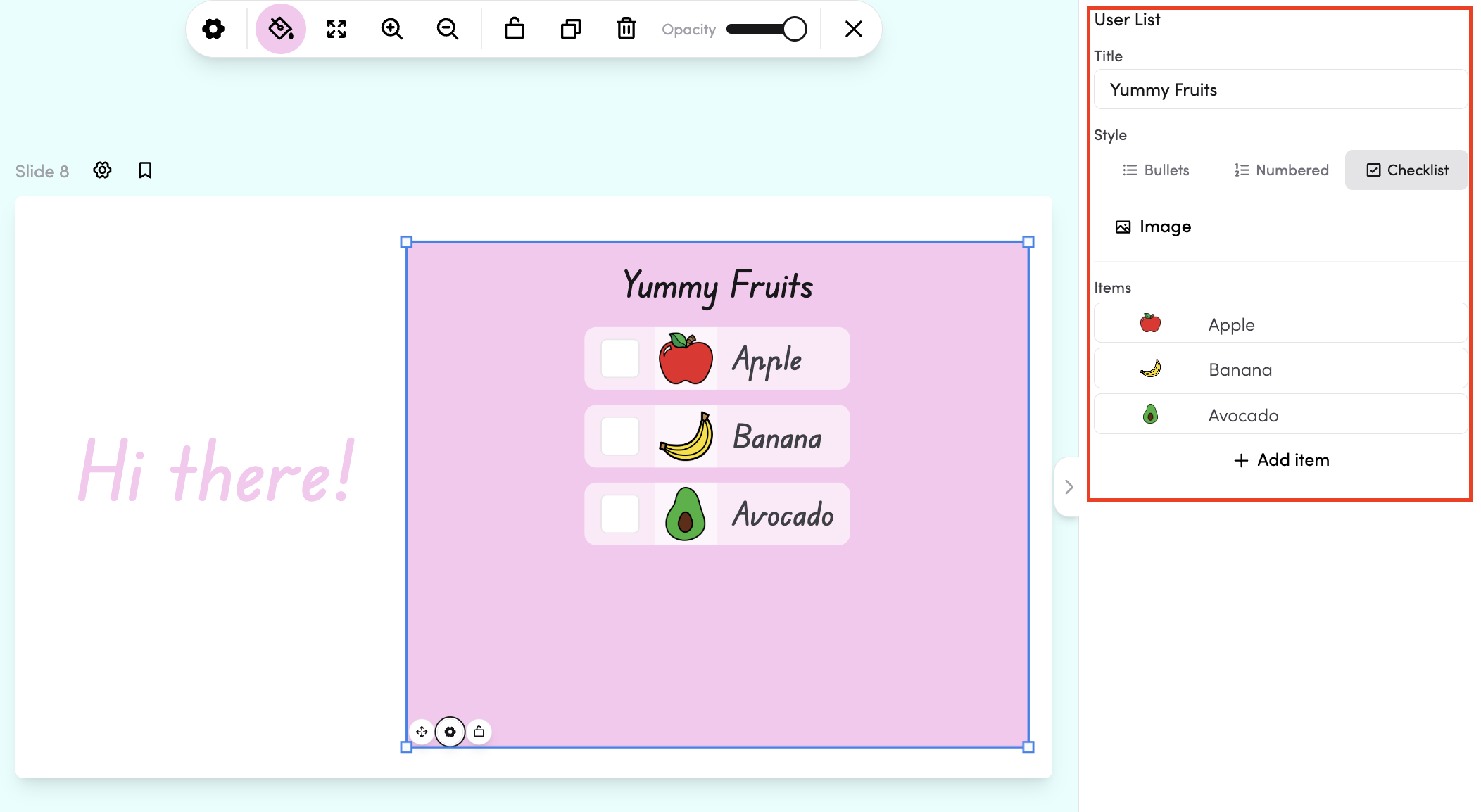
Task: Click the fit-to-screen expand arrows icon
Action: (336, 29)
